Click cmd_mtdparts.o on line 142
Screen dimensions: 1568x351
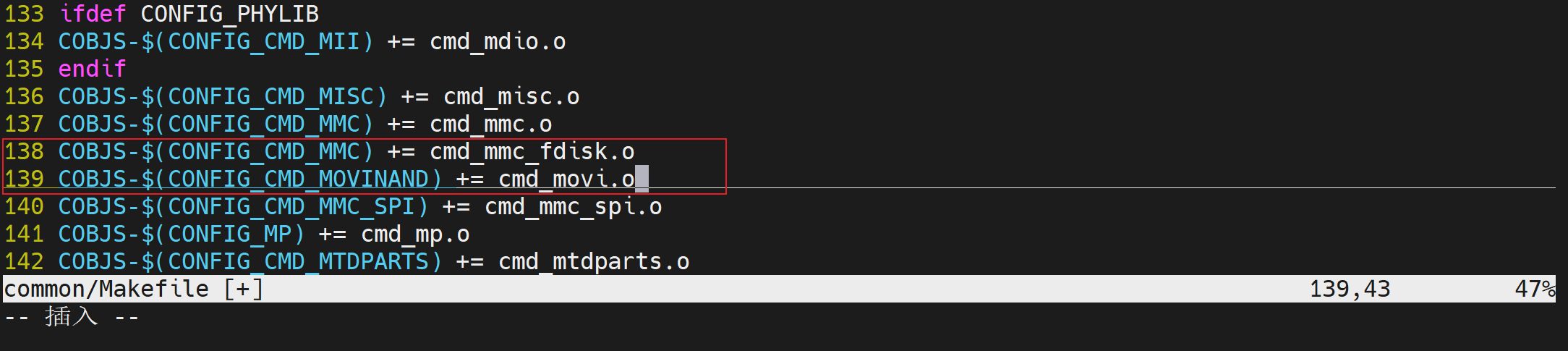click(595, 261)
